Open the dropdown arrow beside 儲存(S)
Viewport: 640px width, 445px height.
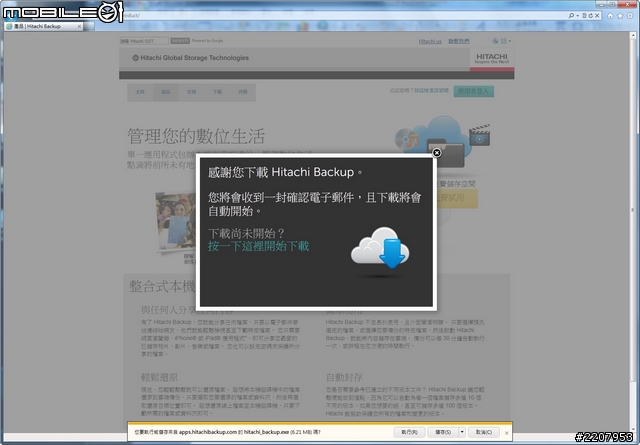[x=462, y=432]
